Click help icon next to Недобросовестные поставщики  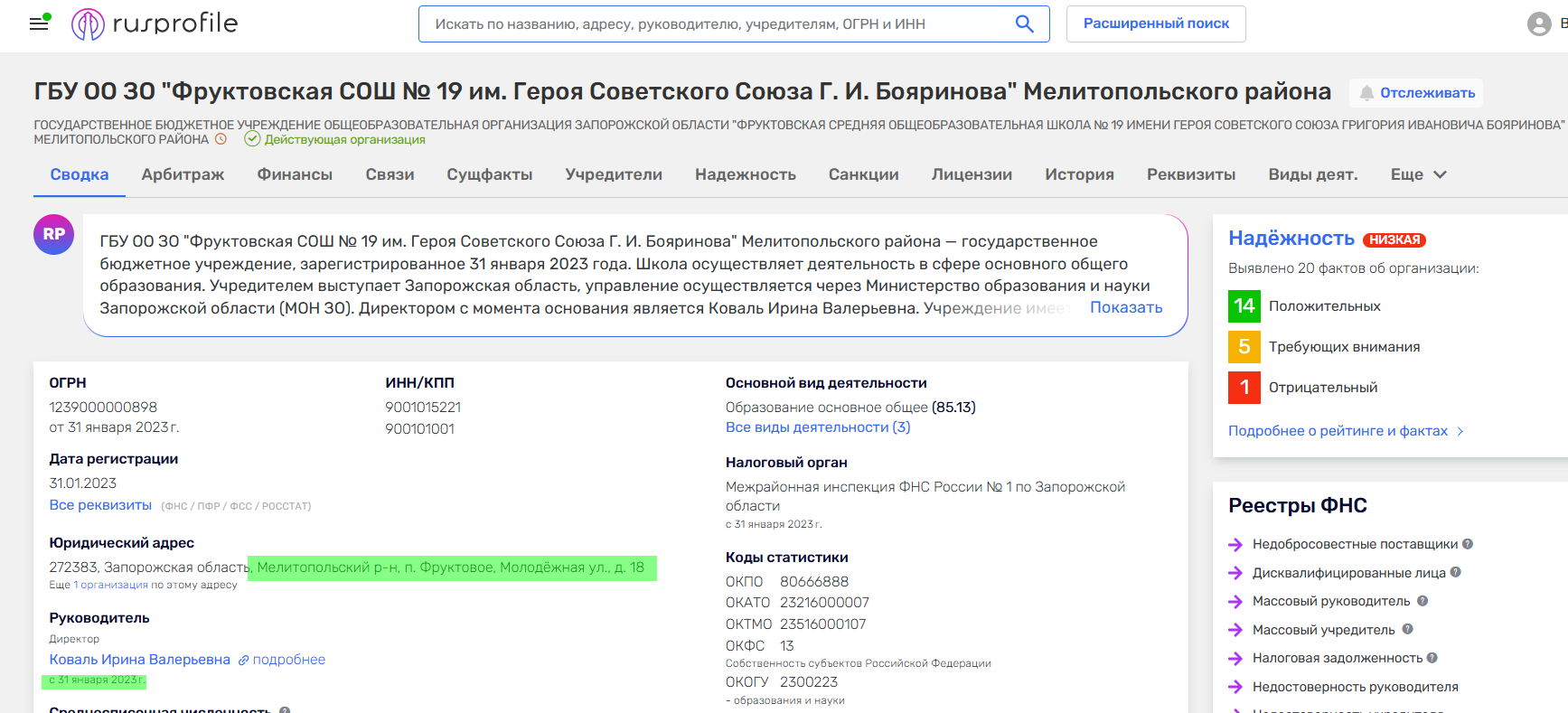[1468, 544]
